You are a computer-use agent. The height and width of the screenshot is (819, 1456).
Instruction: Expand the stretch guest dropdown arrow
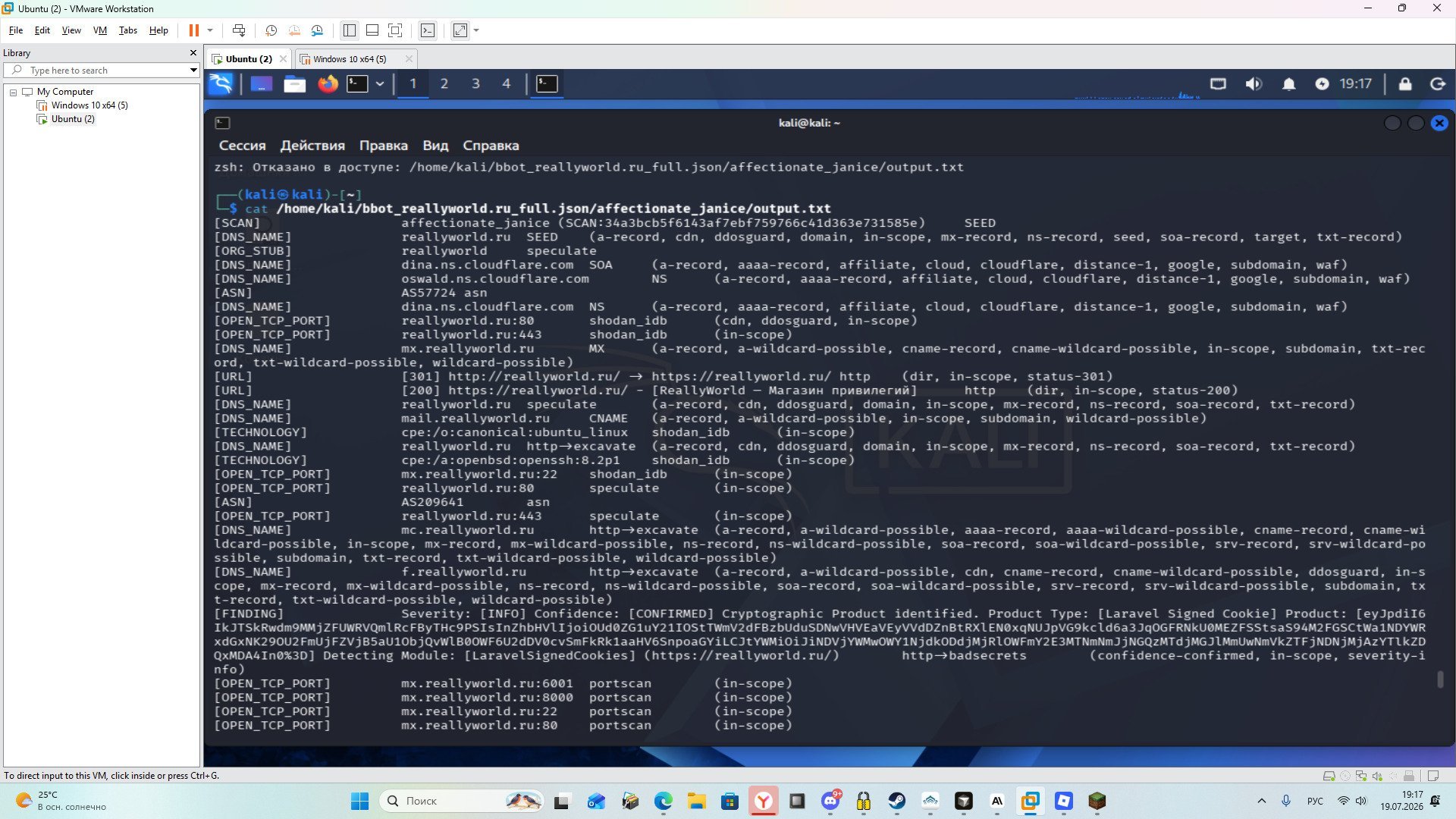[476, 30]
